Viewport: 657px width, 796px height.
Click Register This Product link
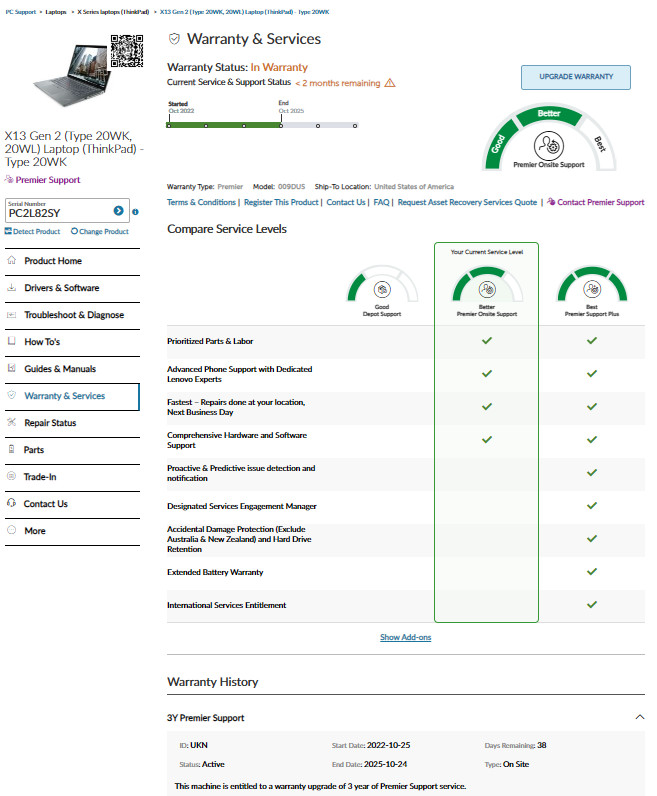281,202
